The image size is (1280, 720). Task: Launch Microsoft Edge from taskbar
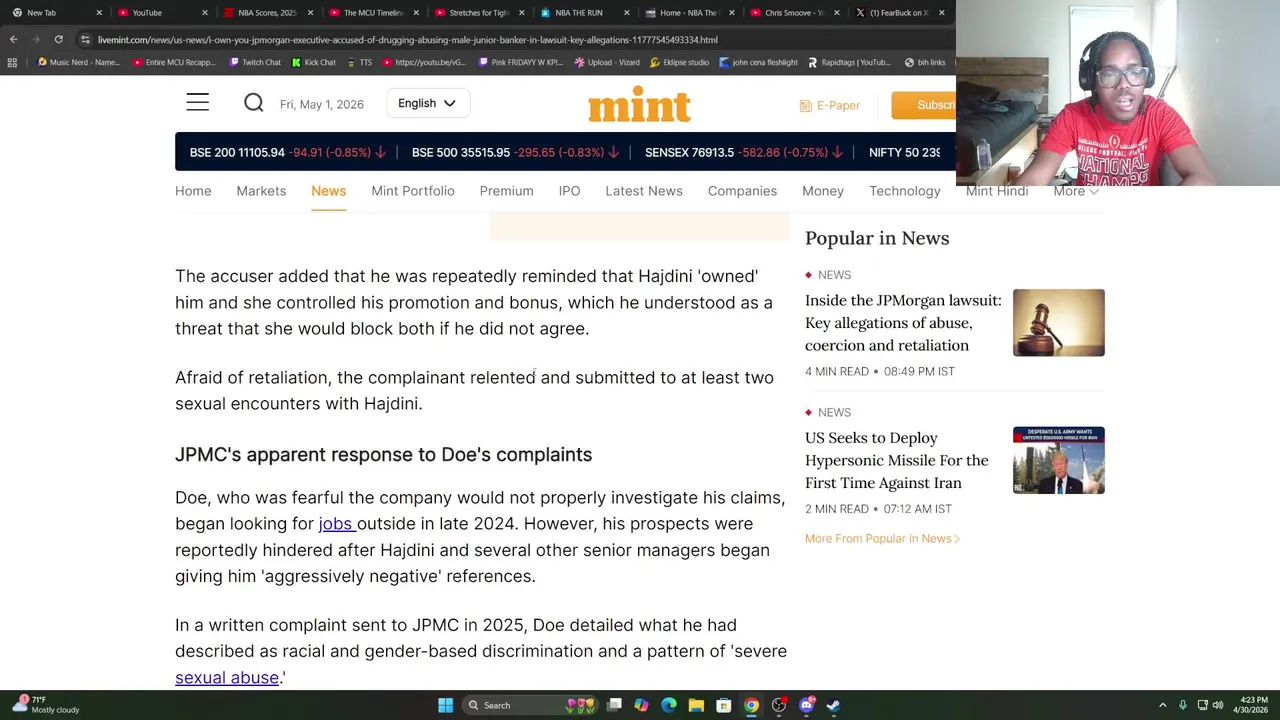pyautogui.click(x=668, y=705)
